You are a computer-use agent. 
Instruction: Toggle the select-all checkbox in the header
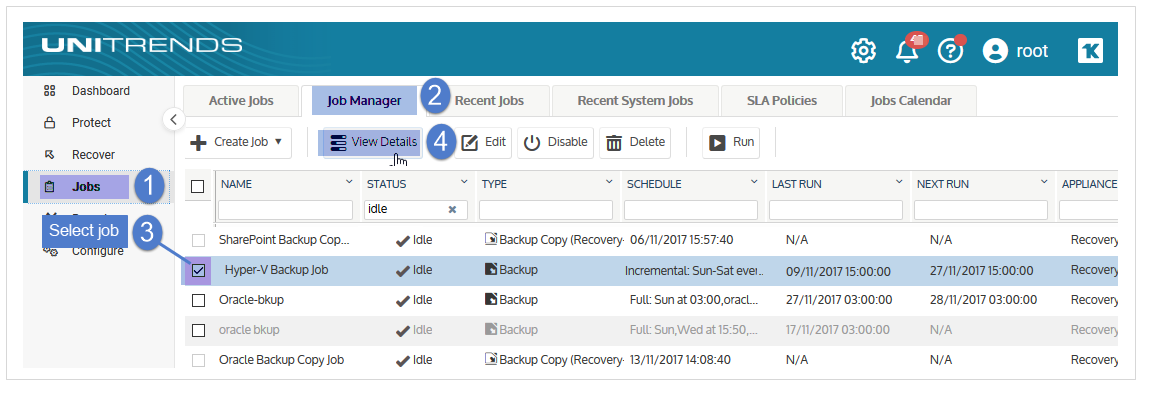pyautogui.click(x=198, y=187)
